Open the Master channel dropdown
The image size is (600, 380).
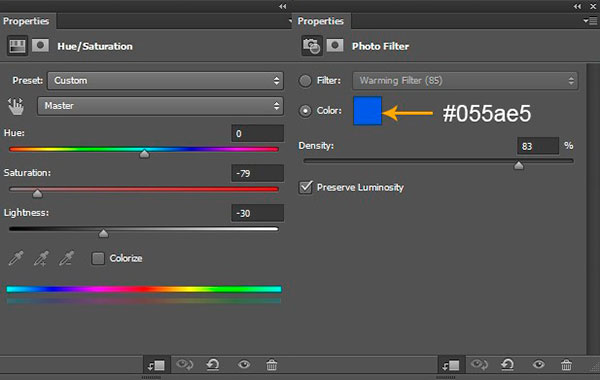pyautogui.click(x=160, y=106)
